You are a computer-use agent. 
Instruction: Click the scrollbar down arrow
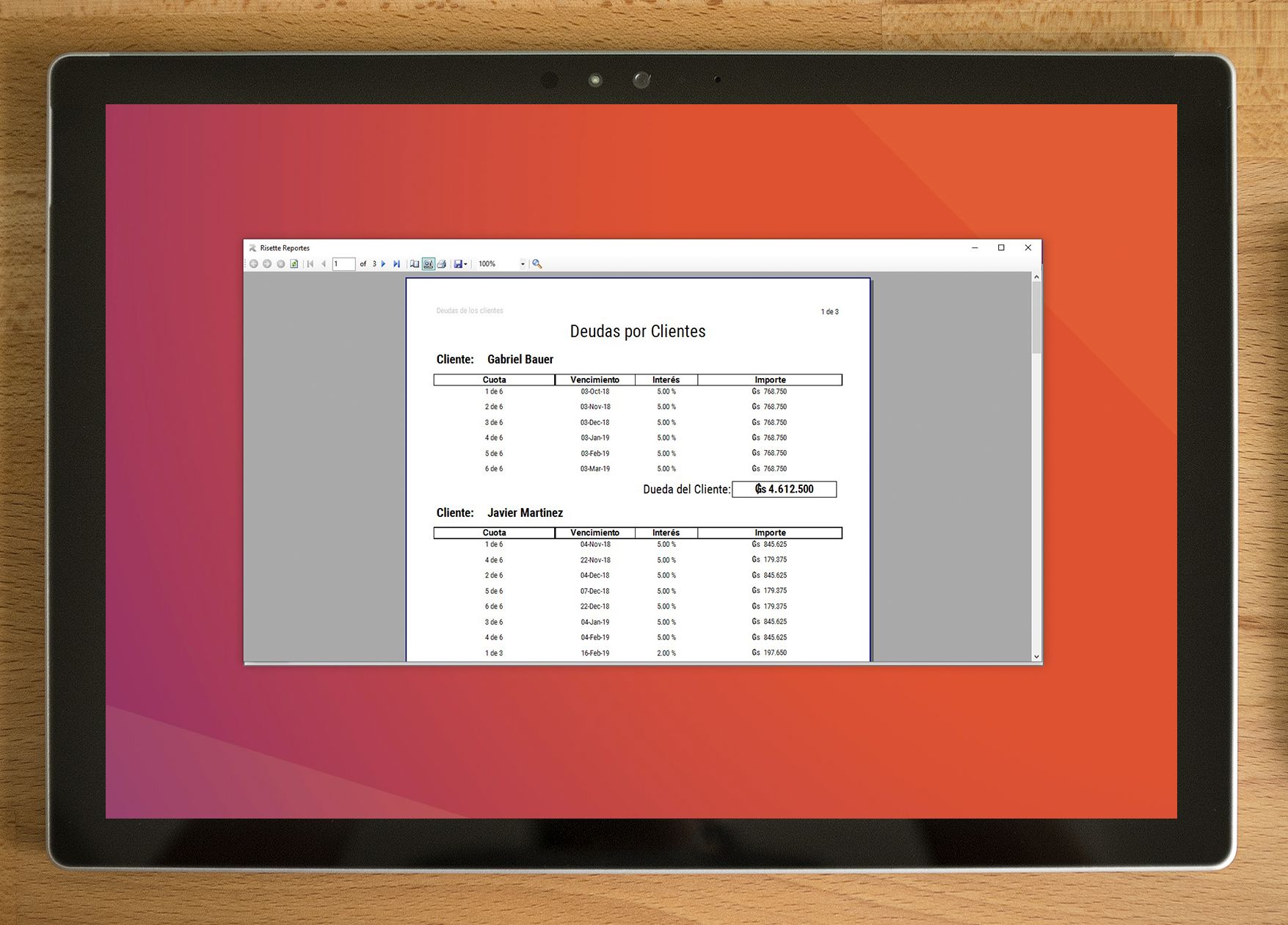[1036, 657]
